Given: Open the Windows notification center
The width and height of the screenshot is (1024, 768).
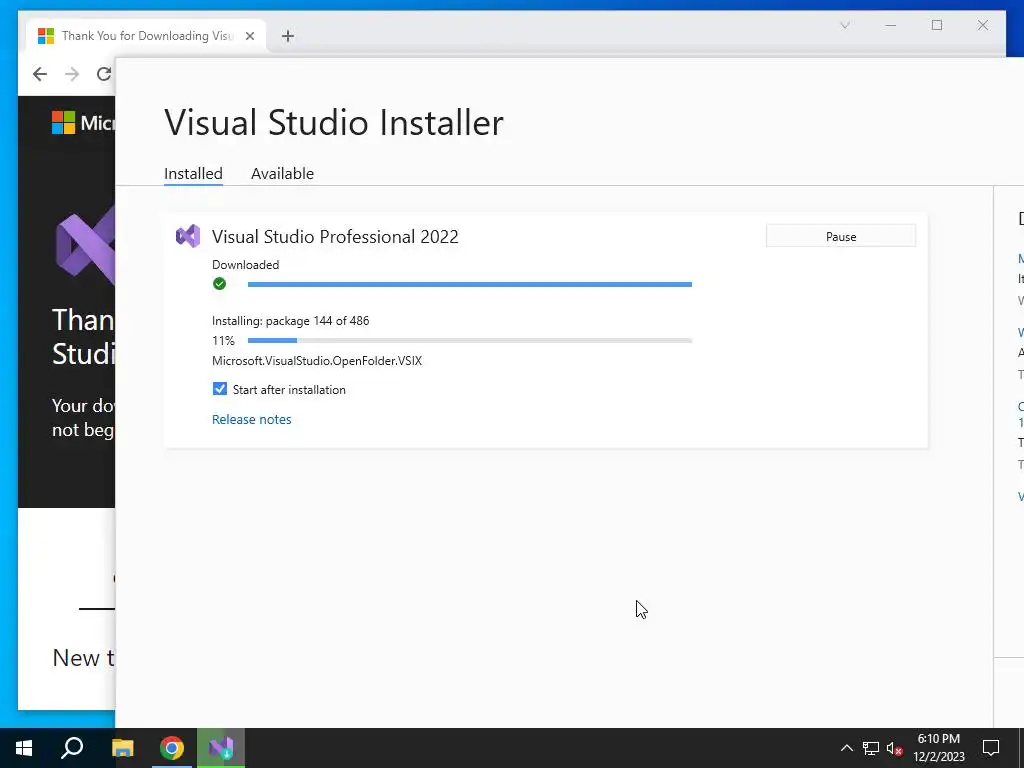Looking at the screenshot, I should click(x=991, y=748).
